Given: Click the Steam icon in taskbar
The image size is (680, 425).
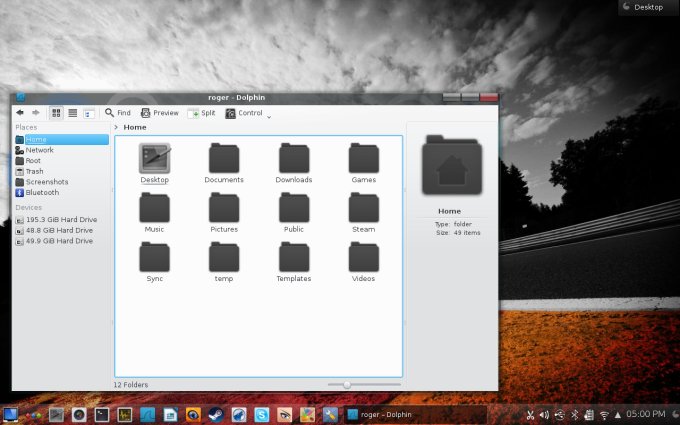Looking at the screenshot, I should click(217, 414).
